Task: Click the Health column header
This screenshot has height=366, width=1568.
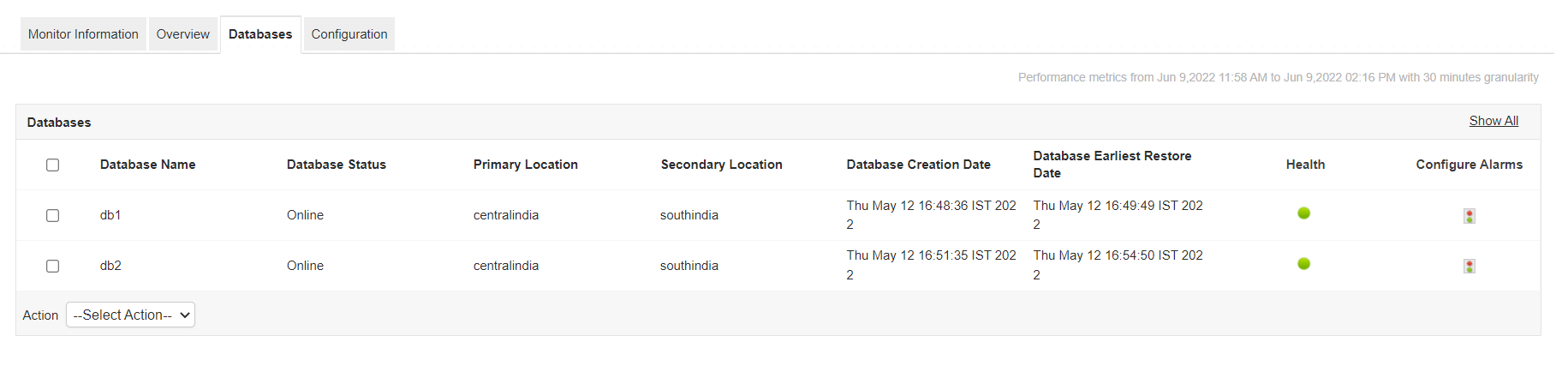Action: coord(1305,165)
